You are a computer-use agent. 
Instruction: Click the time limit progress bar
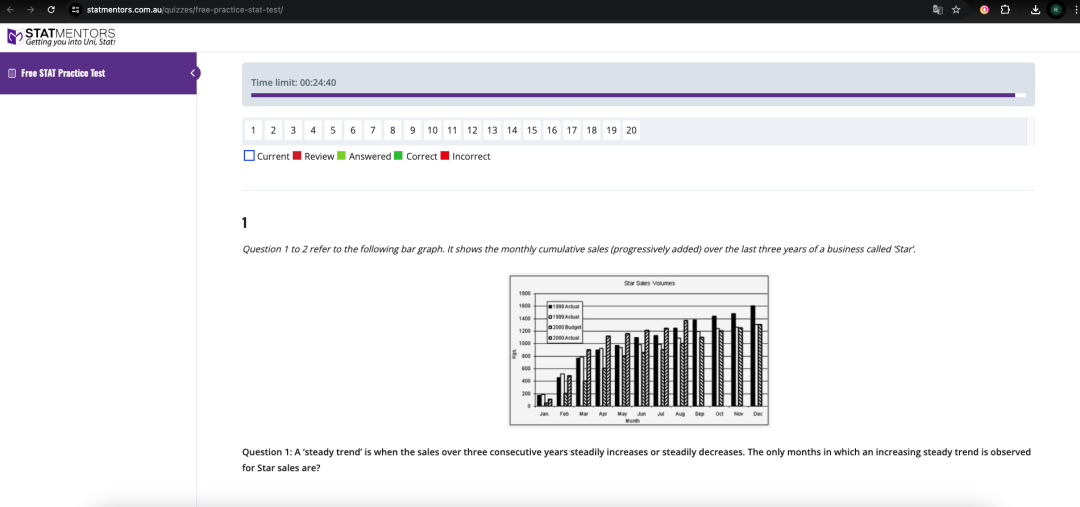[638, 95]
